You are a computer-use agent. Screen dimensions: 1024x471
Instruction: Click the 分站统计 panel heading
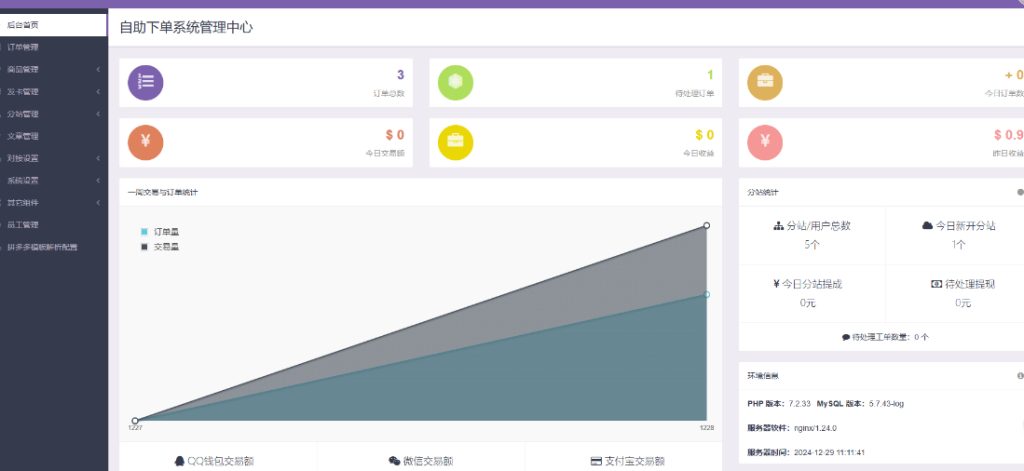pos(763,193)
